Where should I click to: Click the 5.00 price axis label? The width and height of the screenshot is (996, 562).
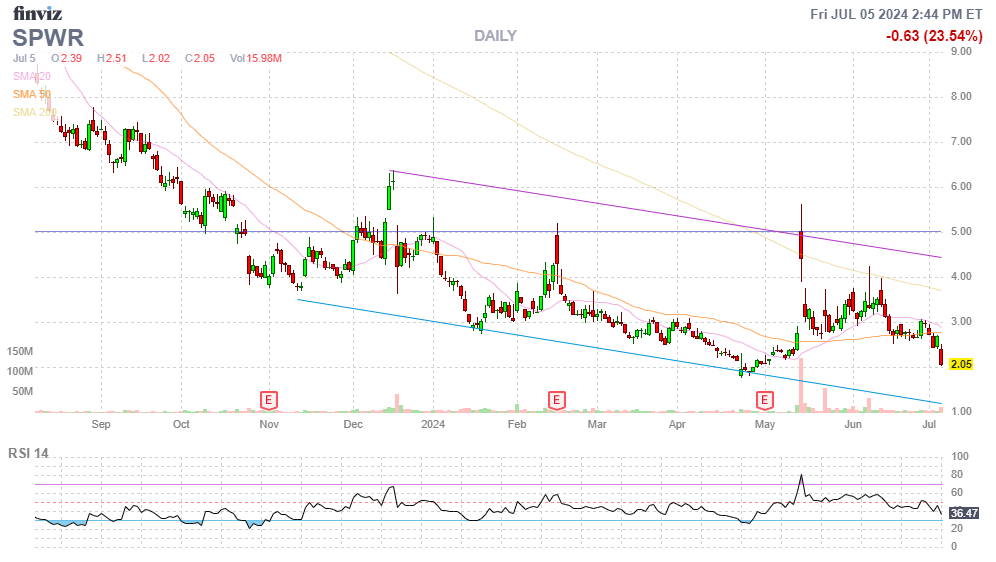click(961, 231)
